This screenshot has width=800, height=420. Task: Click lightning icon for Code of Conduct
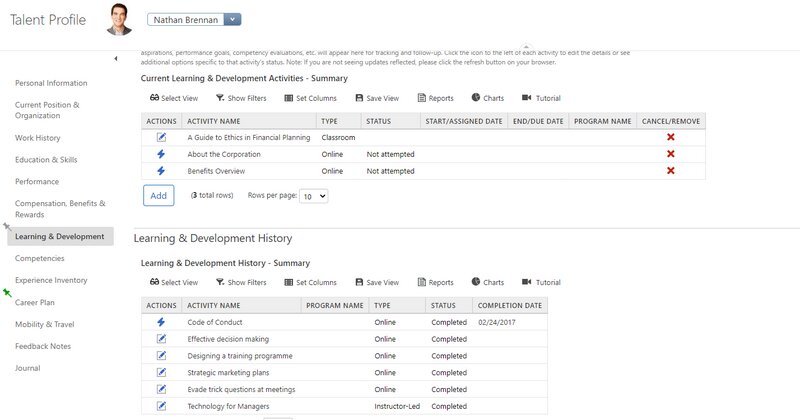161,322
